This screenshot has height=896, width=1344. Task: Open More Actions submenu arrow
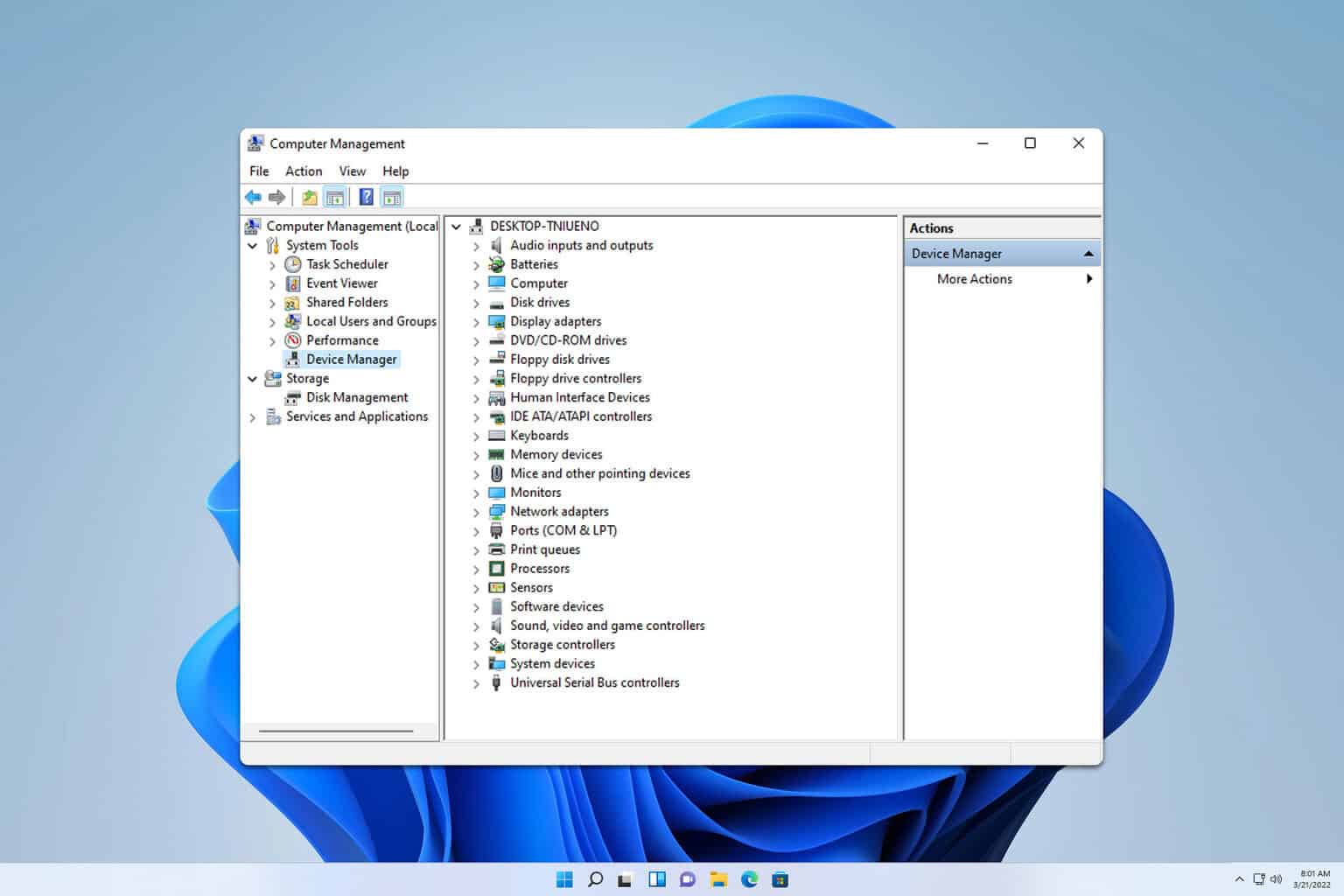click(1089, 279)
